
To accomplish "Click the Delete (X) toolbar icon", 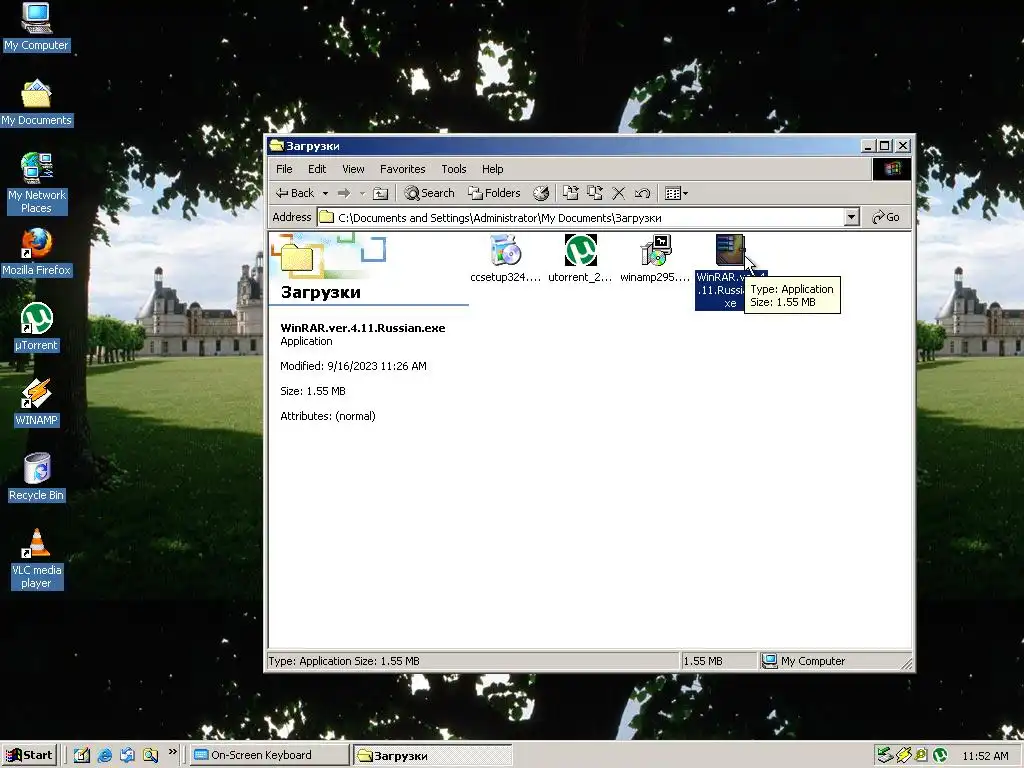I will (618, 193).
